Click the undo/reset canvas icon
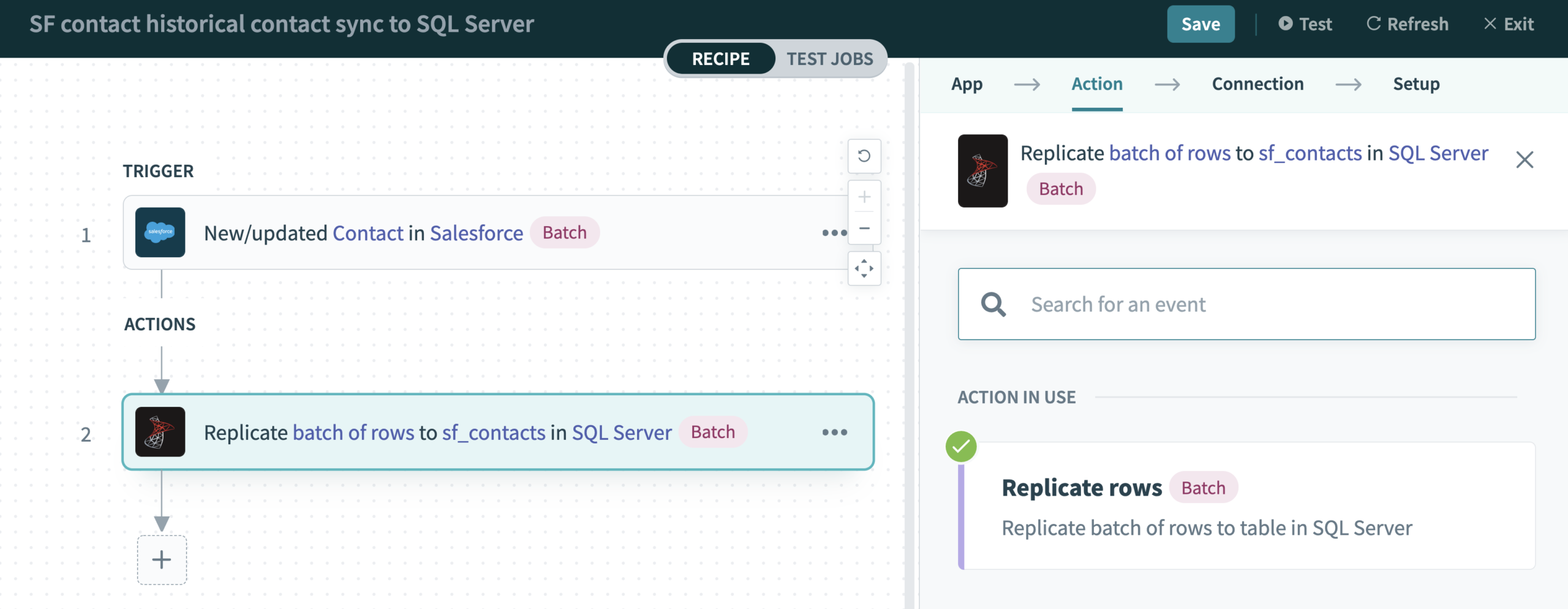This screenshot has width=1568, height=609. [864, 156]
